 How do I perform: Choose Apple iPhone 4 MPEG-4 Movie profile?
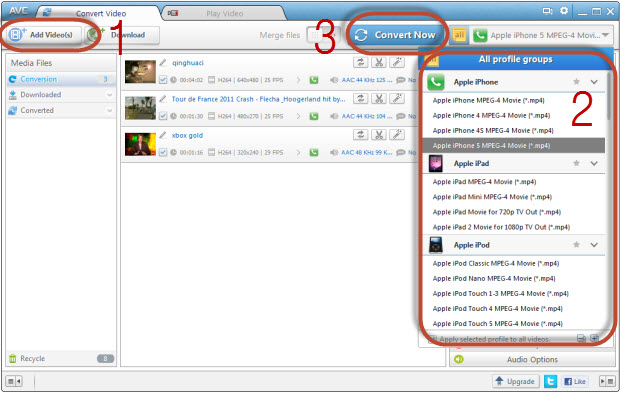pyautogui.click(x=514, y=115)
